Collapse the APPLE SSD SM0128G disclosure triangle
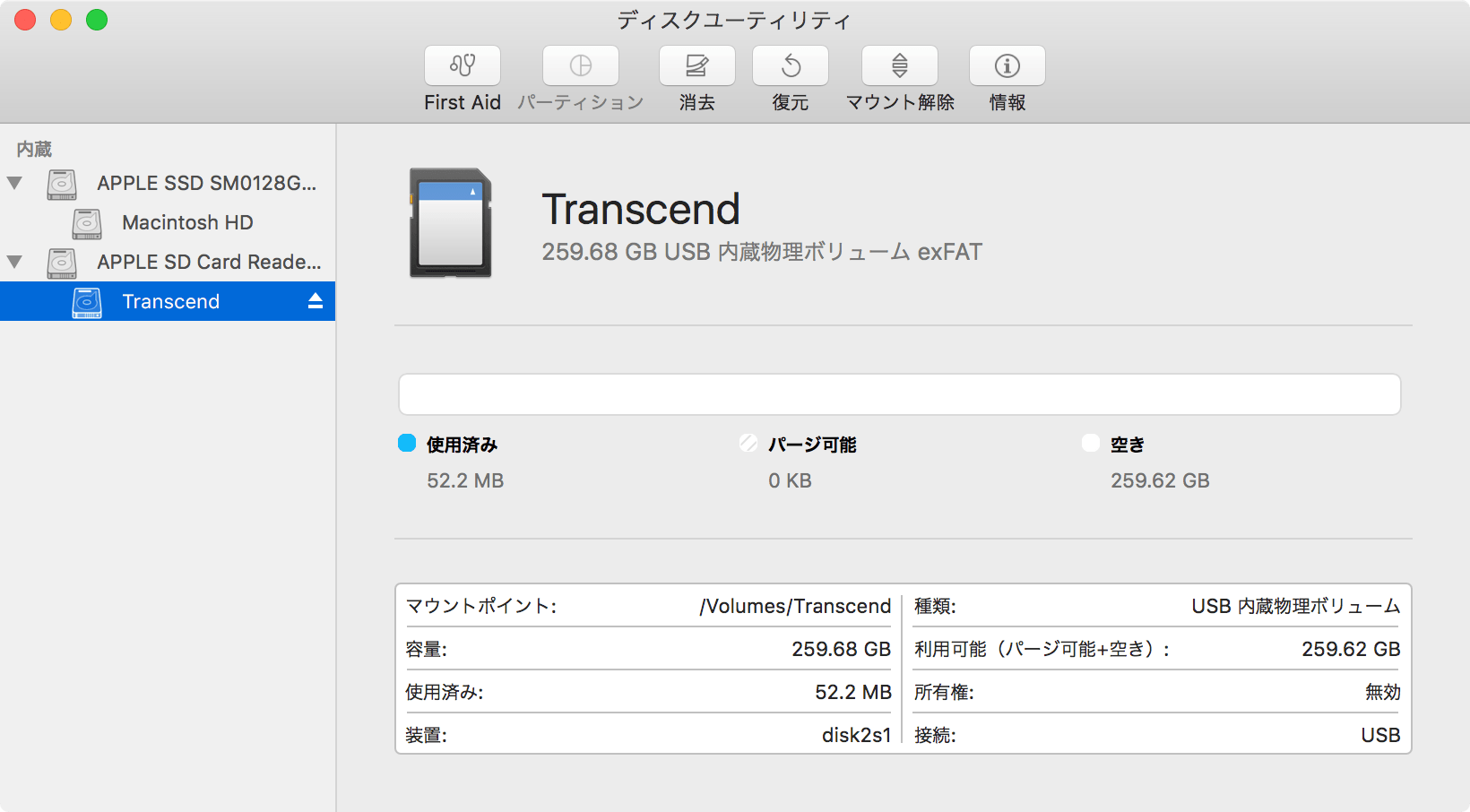 pos(14,183)
